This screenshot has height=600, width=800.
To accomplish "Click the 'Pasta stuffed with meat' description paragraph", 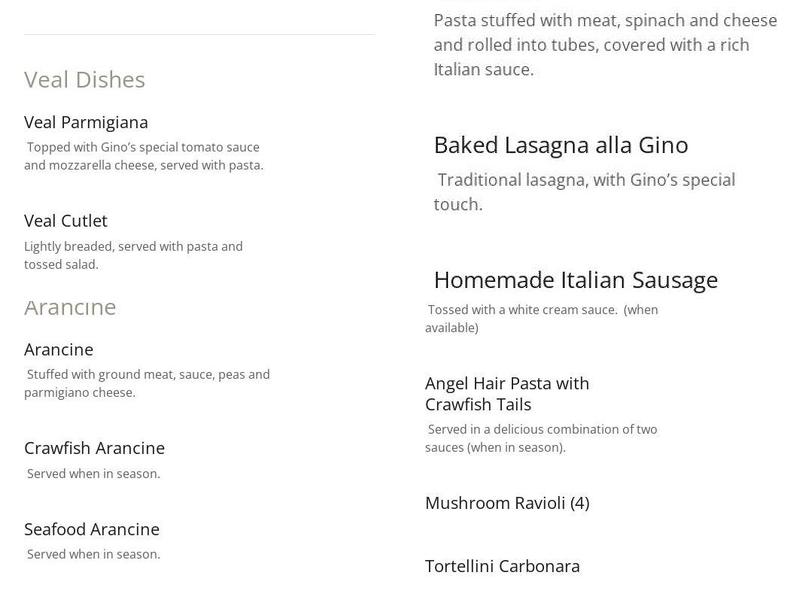I will click(605, 45).
